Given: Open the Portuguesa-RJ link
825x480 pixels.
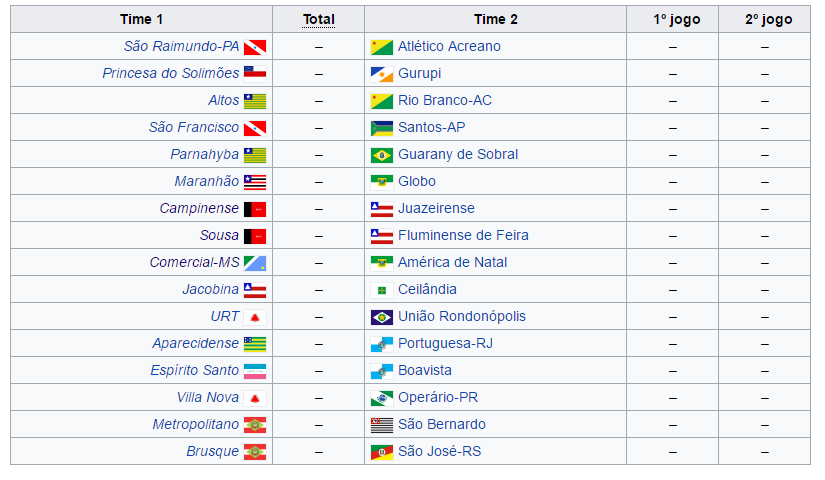Looking at the screenshot, I should click(445, 344).
